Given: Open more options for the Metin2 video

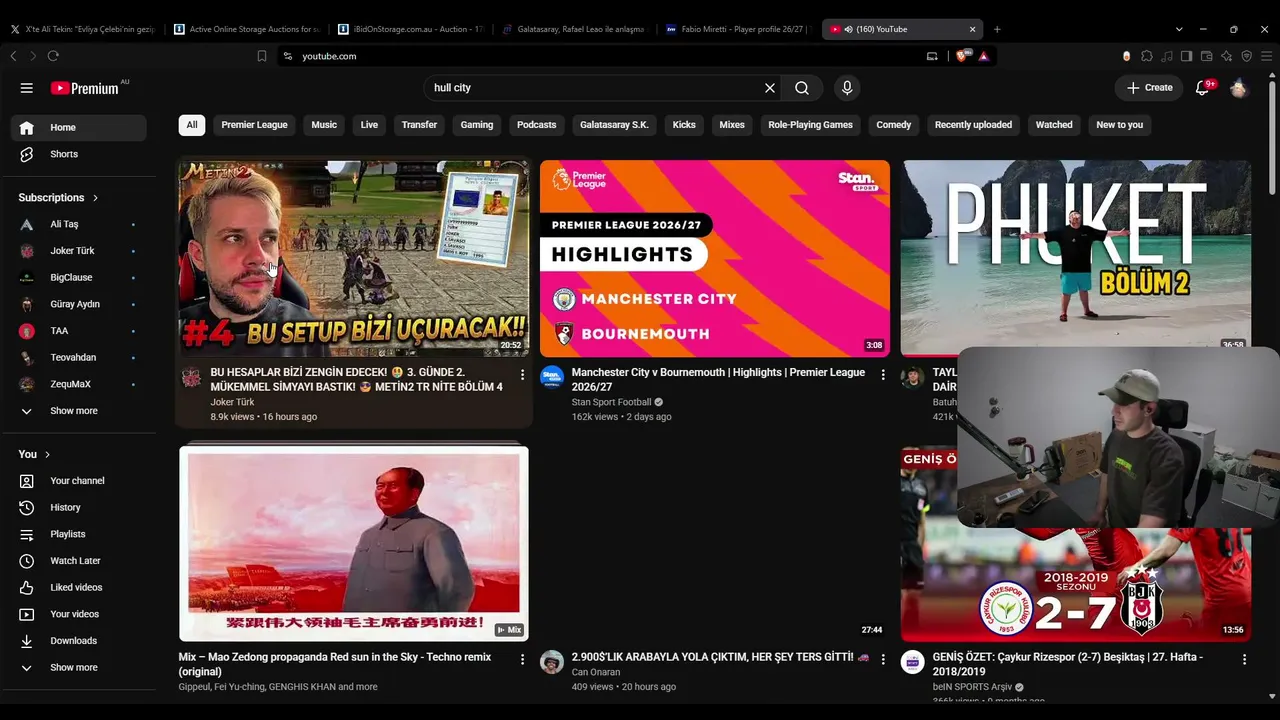Looking at the screenshot, I should click(522, 375).
